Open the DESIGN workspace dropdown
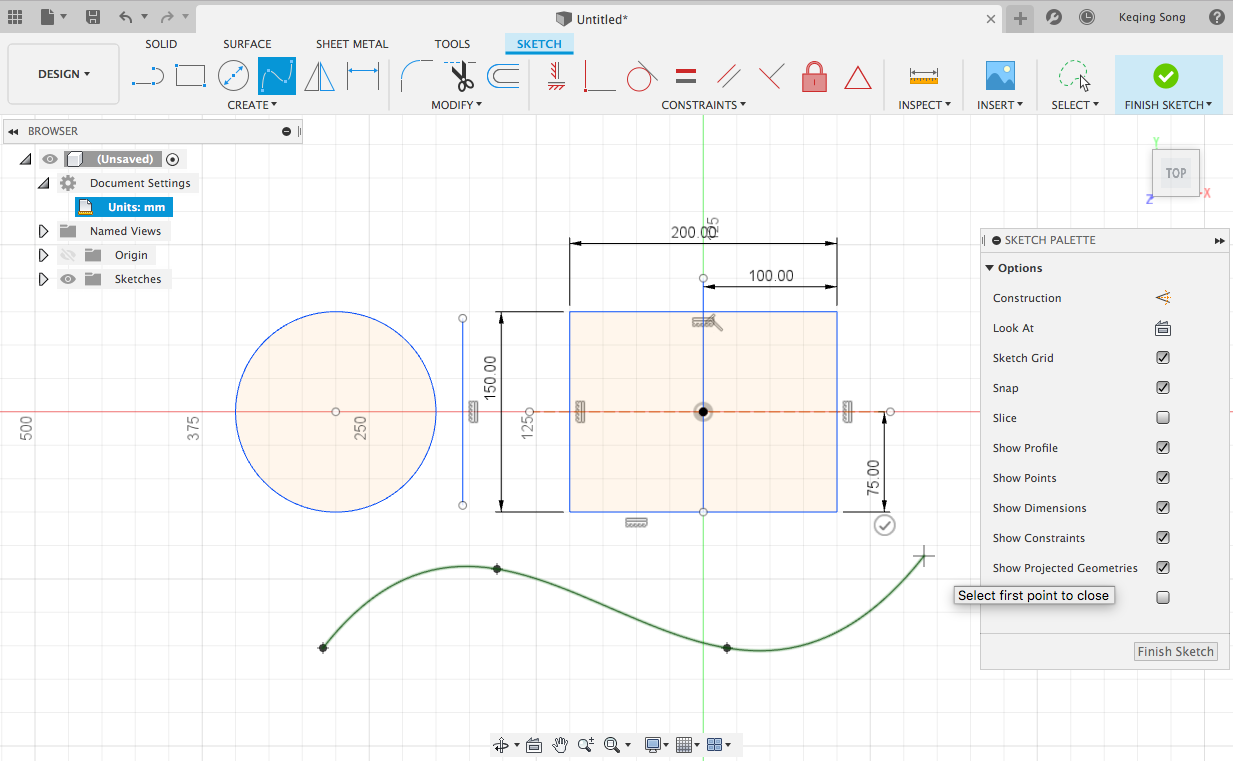 (64, 74)
